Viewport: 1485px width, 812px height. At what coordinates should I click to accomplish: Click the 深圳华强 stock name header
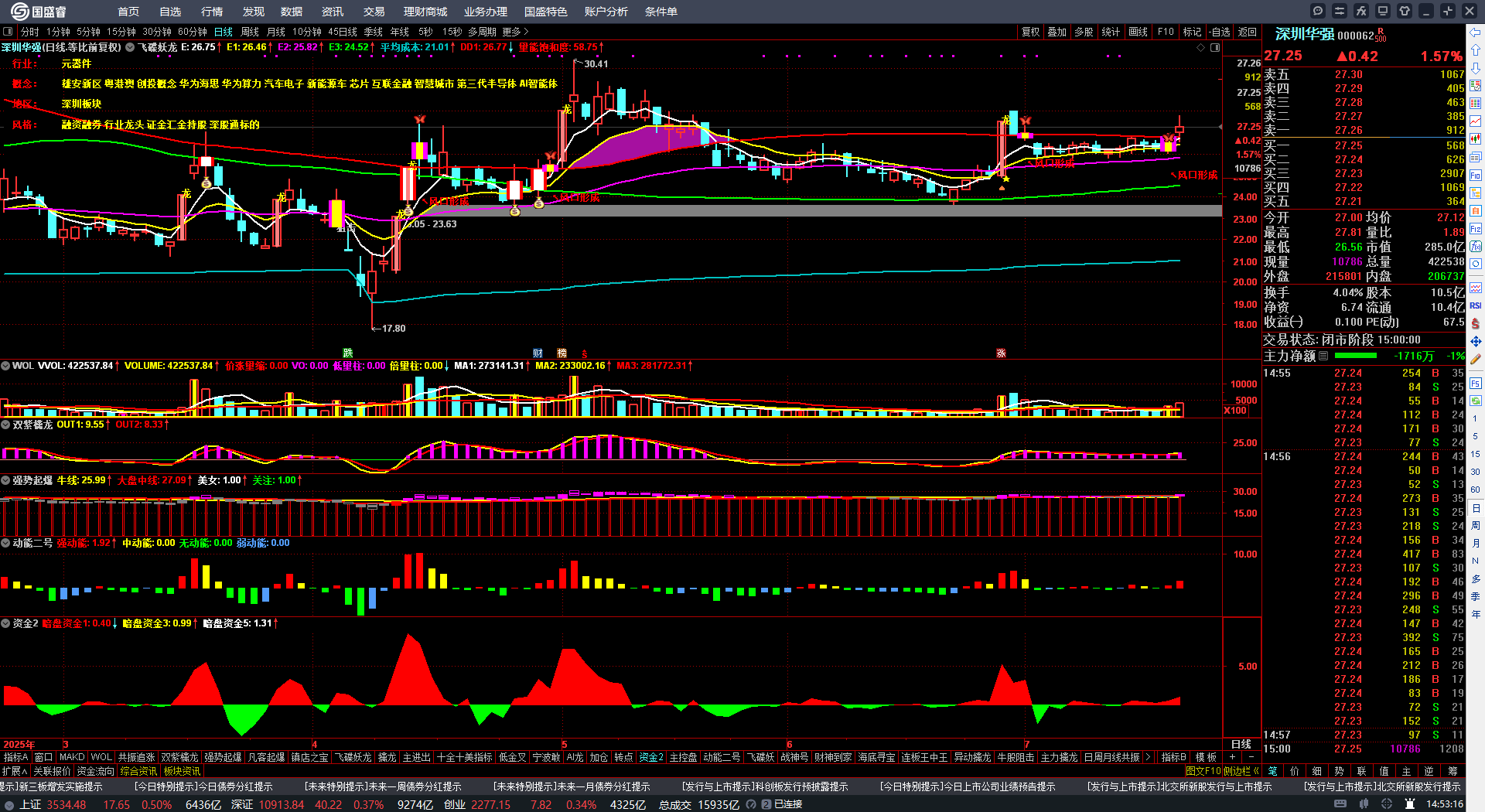tap(1304, 34)
